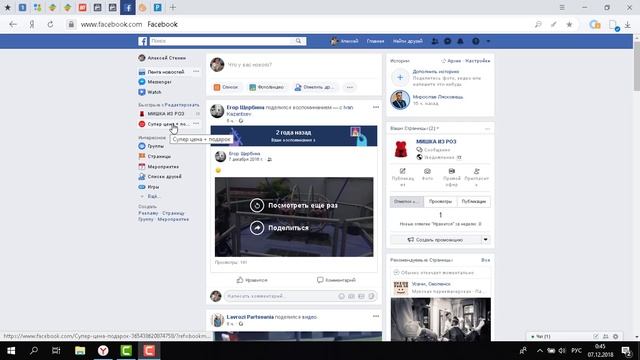Select the Отметки Нравится tab
This screenshot has height=360, width=640.
(x=407, y=202)
